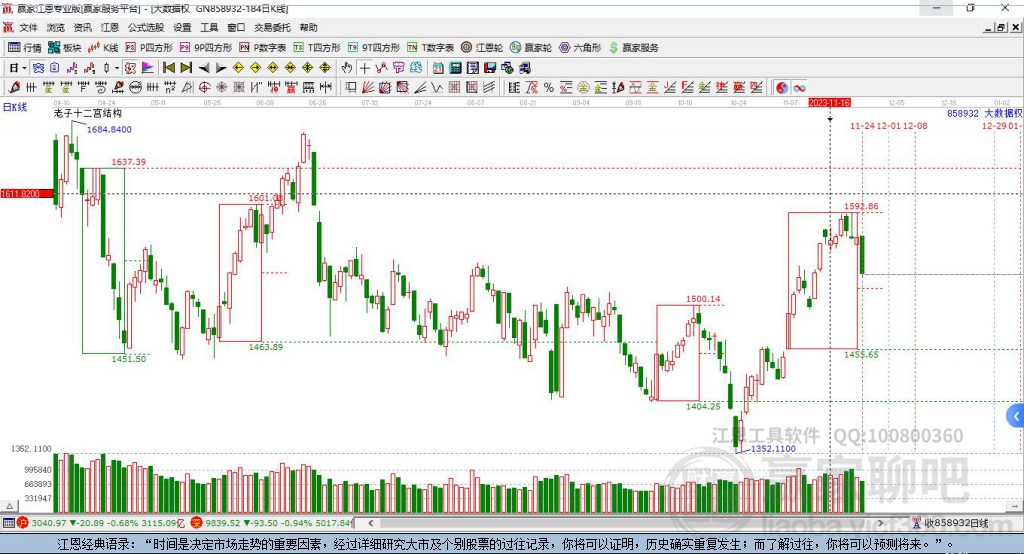This screenshot has width=1024, height=554.
Task: Click the 1352.1100 low price label
Action: [x=773, y=449]
